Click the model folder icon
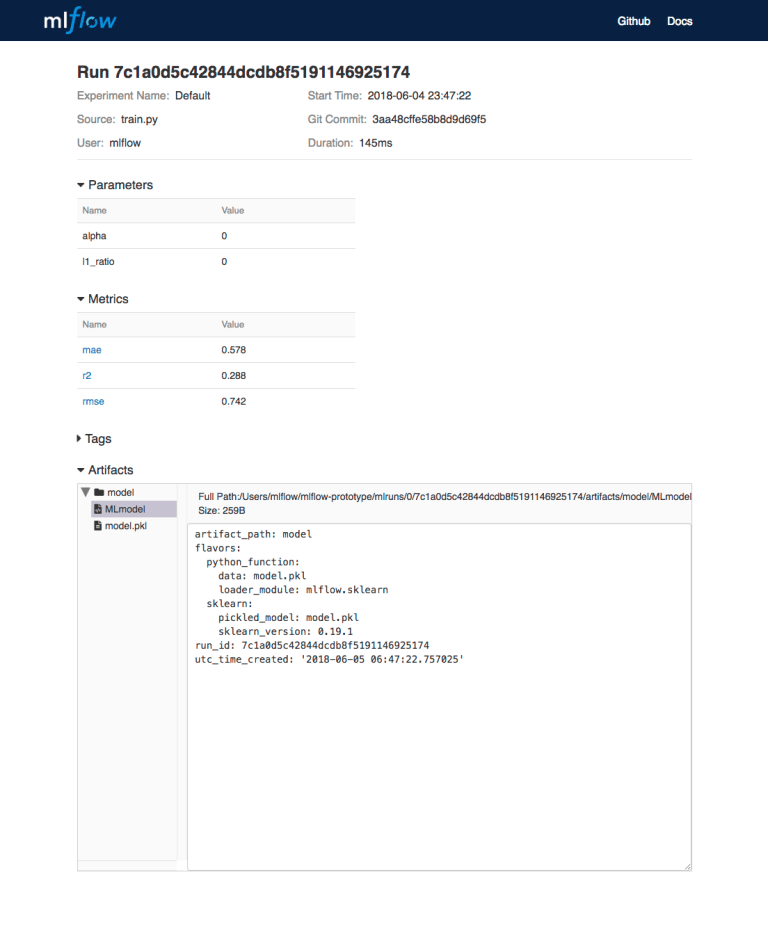768x927 pixels. pyautogui.click(x=99, y=492)
